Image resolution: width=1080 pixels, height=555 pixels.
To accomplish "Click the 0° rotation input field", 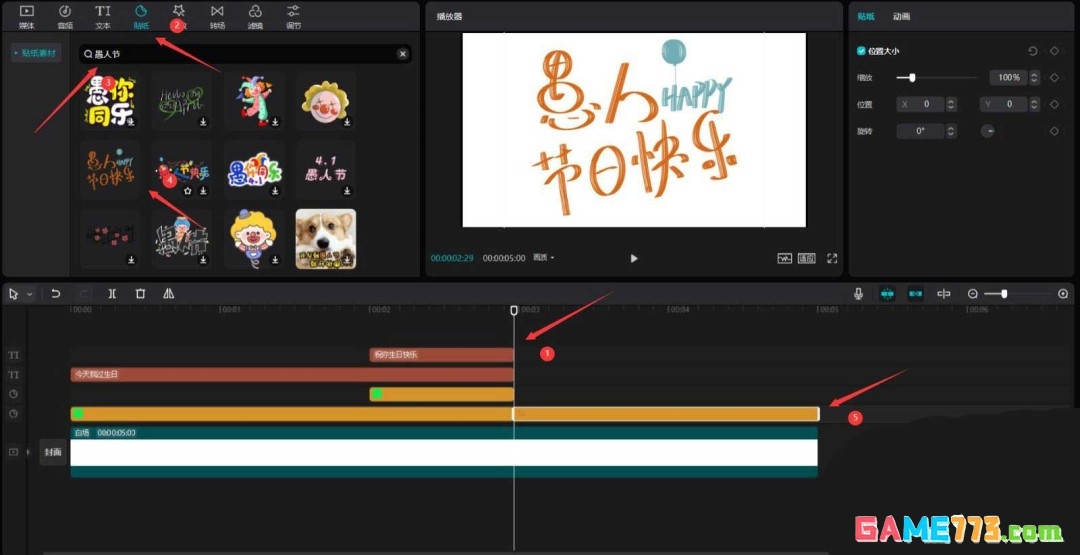I will pyautogui.click(x=921, y=131).
